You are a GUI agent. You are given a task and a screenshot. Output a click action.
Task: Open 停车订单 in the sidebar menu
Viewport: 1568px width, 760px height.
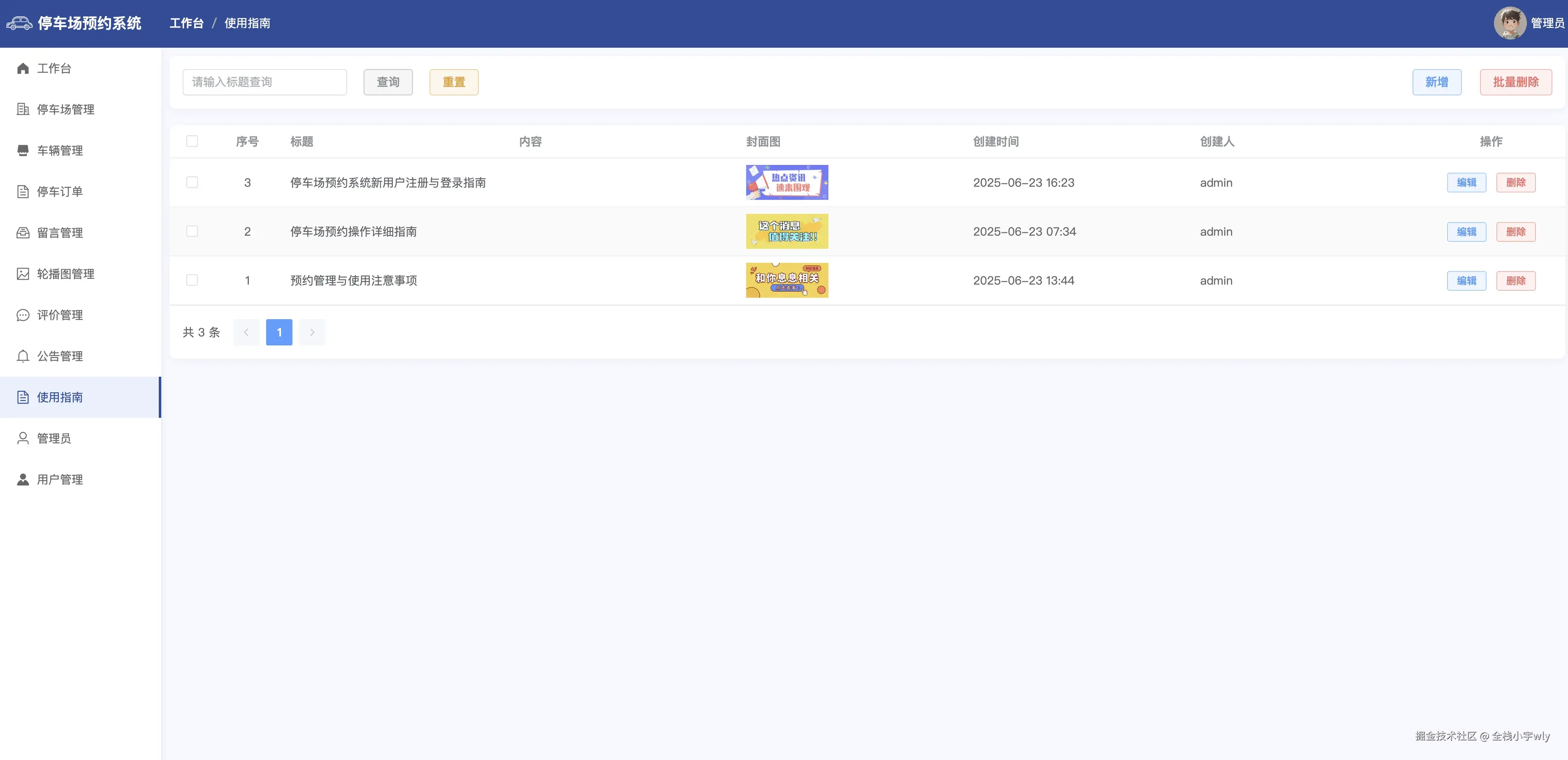pyautogui.click(x=60, y=192)
